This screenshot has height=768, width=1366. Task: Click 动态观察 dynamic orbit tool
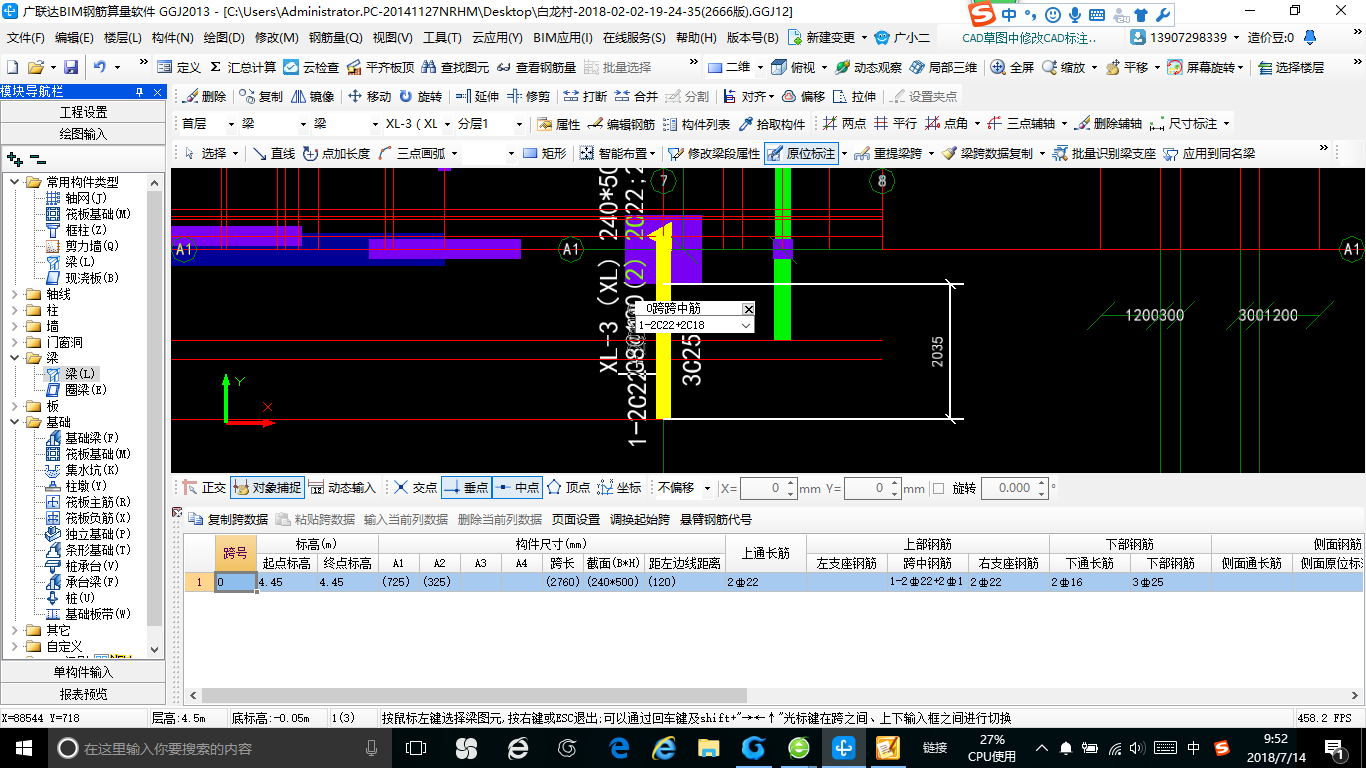point(869,67)
